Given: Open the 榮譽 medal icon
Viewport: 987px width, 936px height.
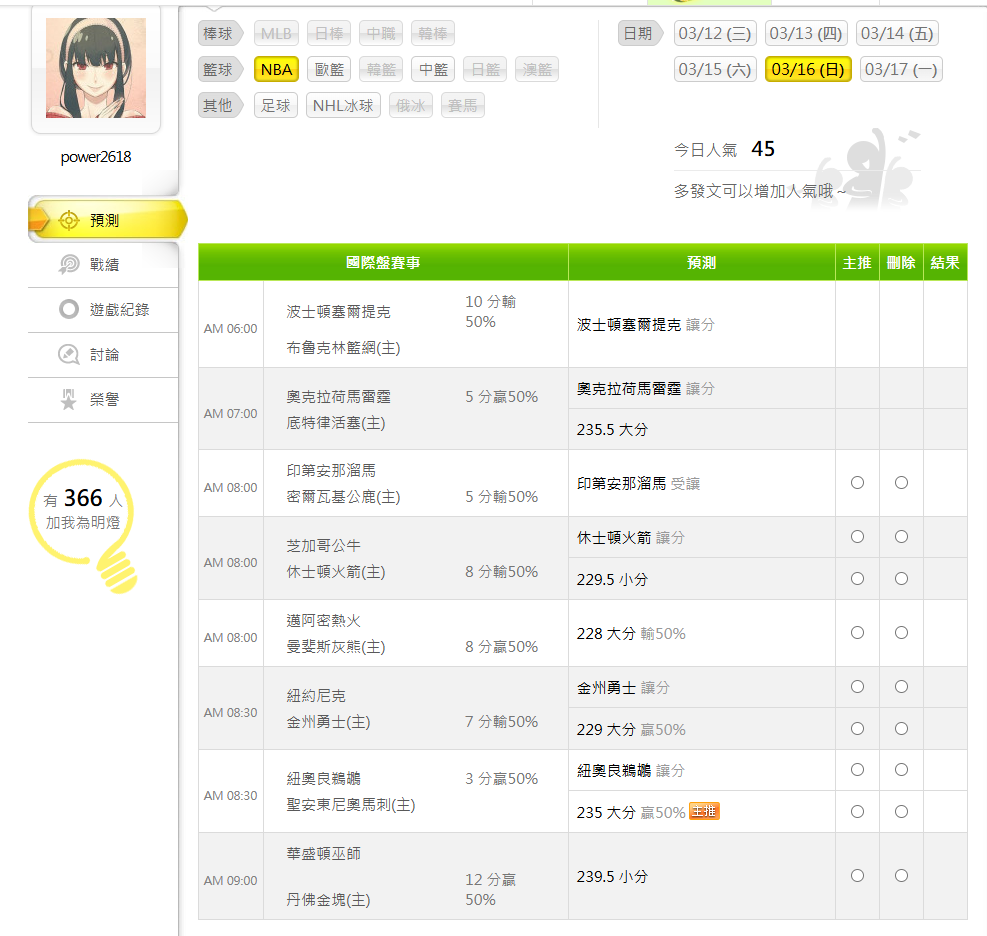Looking at the screenshot, I should [x=69, y=399].
